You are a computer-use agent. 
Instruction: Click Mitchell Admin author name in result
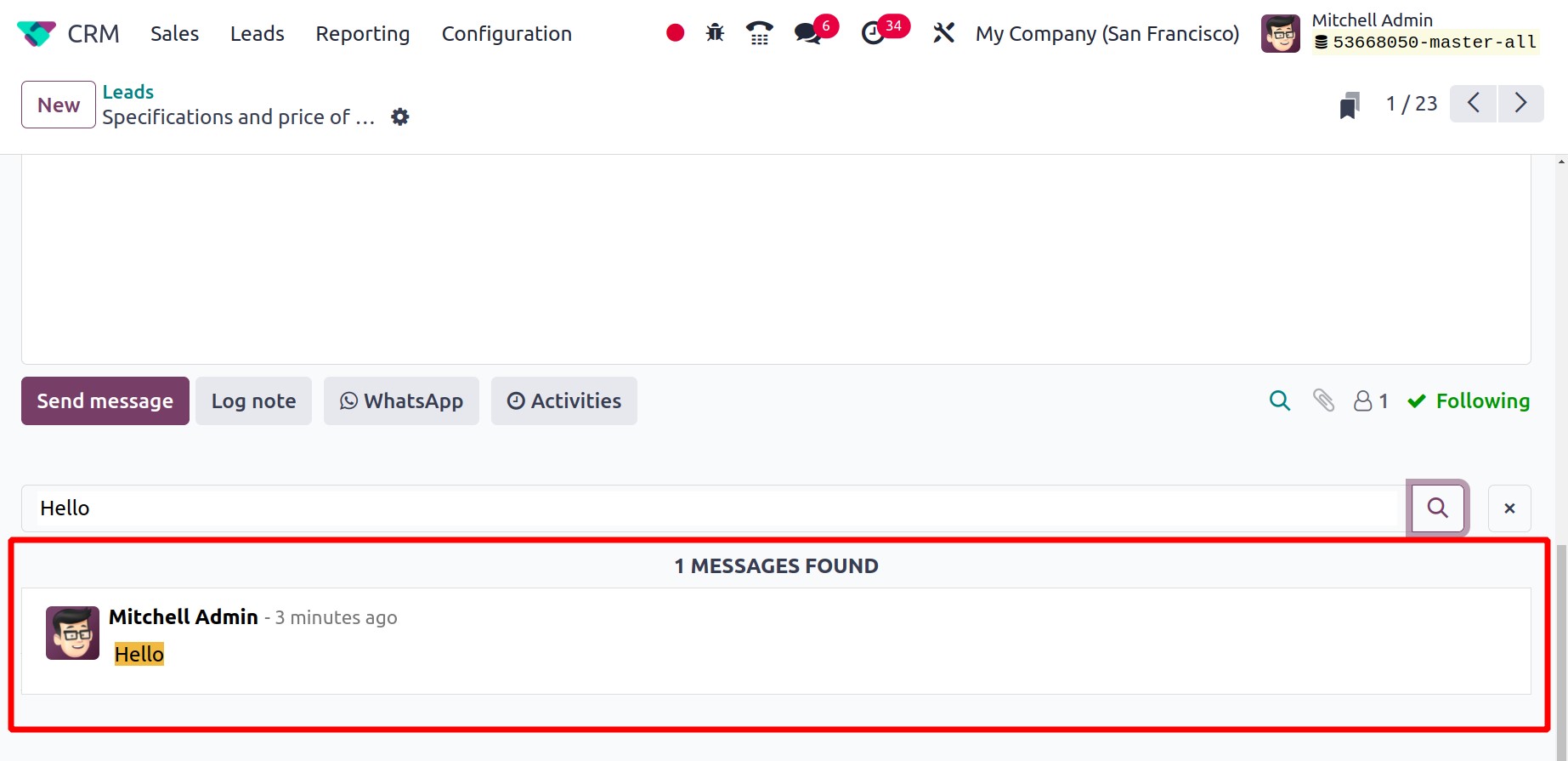(184, 617)
